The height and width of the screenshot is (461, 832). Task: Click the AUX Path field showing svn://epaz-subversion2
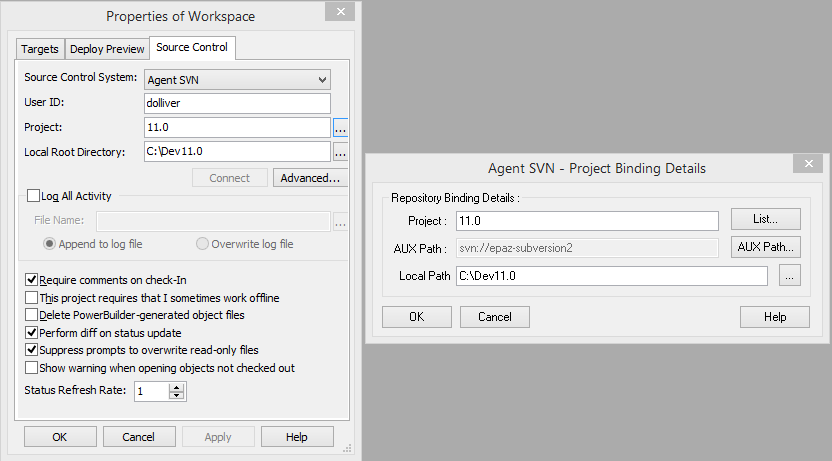pos(587,248)
